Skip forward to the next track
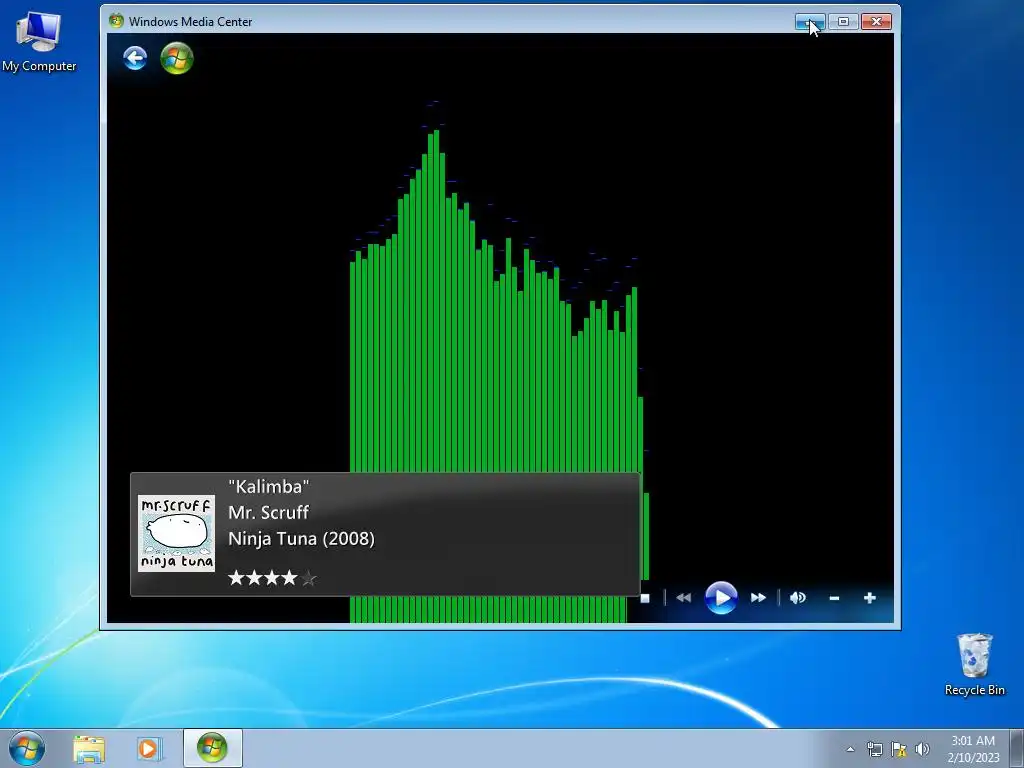 pyautogui.click(x=758, y=598)
